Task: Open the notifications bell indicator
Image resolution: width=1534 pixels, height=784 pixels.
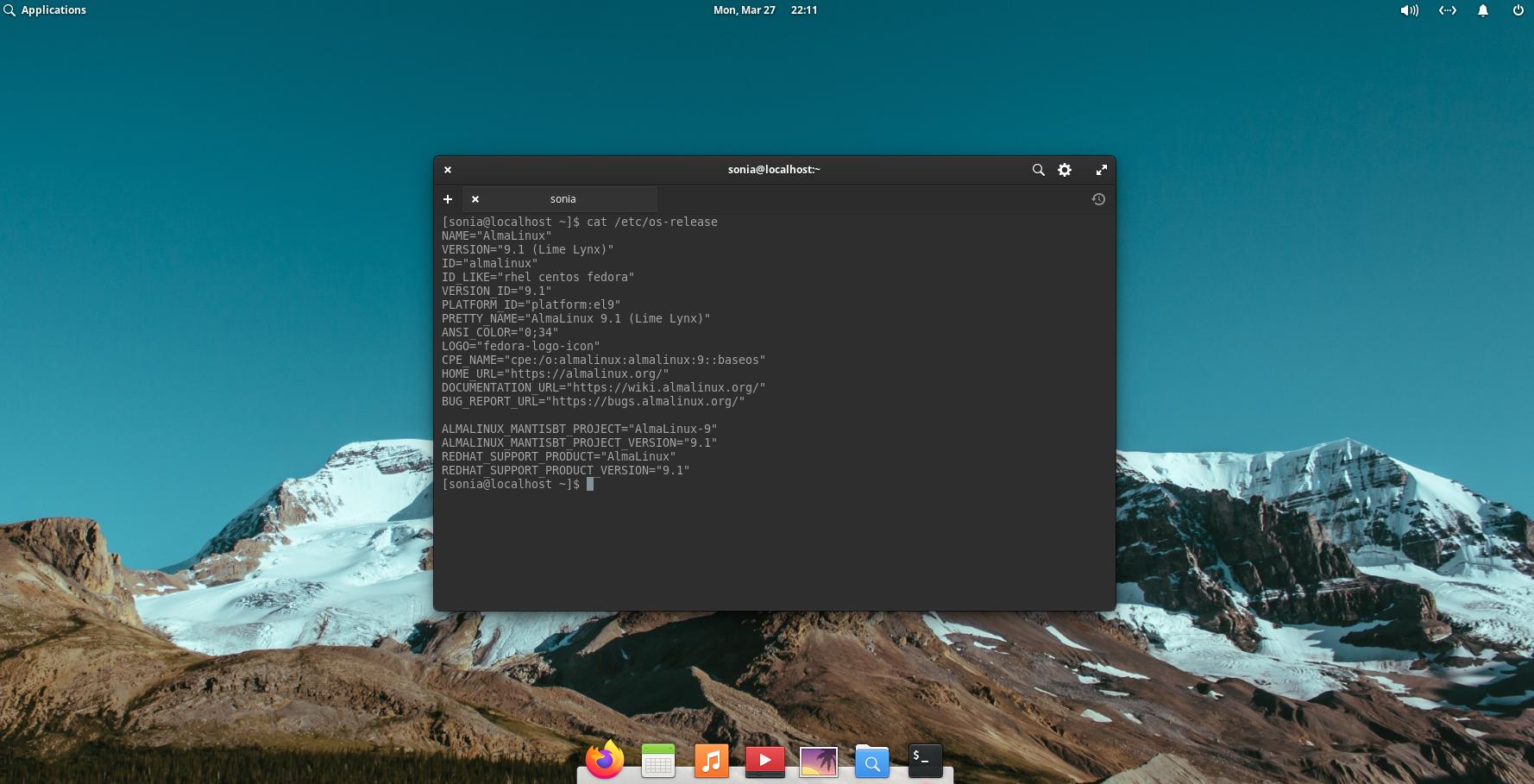Action: tap(1481, 10)
